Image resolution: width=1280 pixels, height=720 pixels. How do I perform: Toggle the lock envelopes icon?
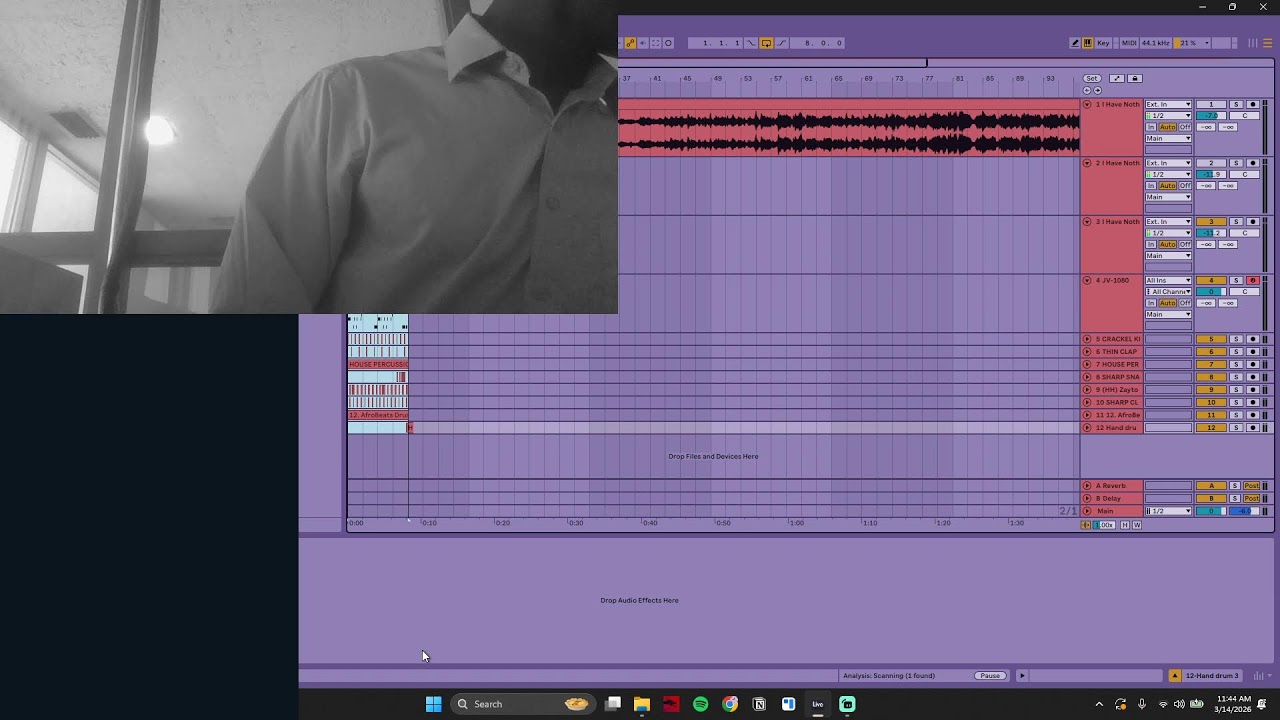[1135, 78]
